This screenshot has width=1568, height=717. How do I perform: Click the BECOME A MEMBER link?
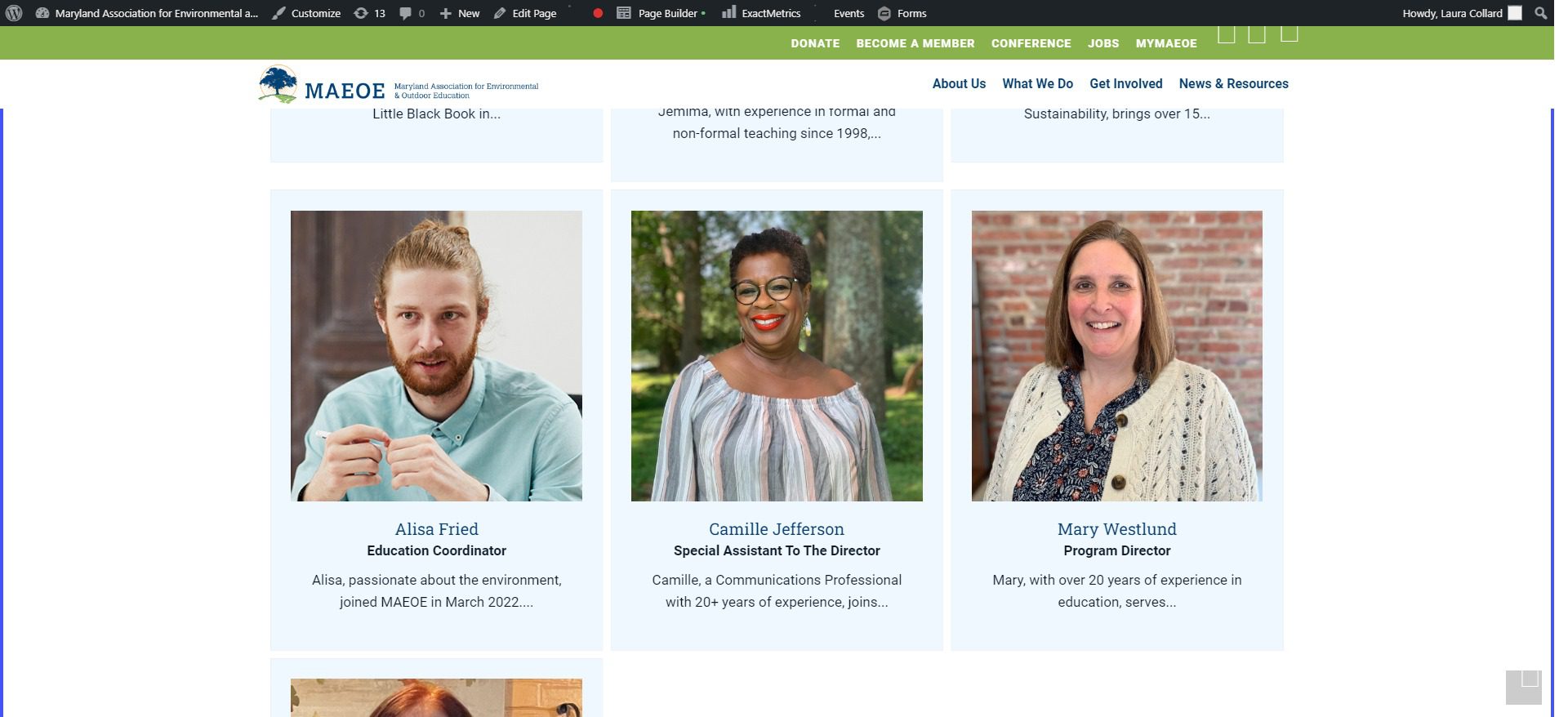[915, 43]
